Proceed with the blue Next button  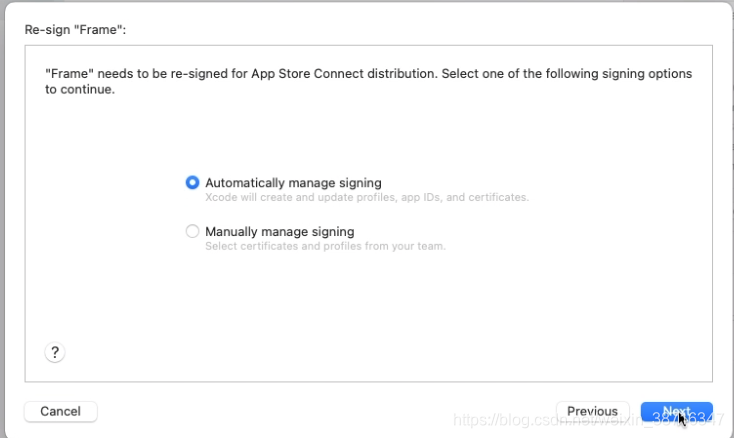[676, 411]
